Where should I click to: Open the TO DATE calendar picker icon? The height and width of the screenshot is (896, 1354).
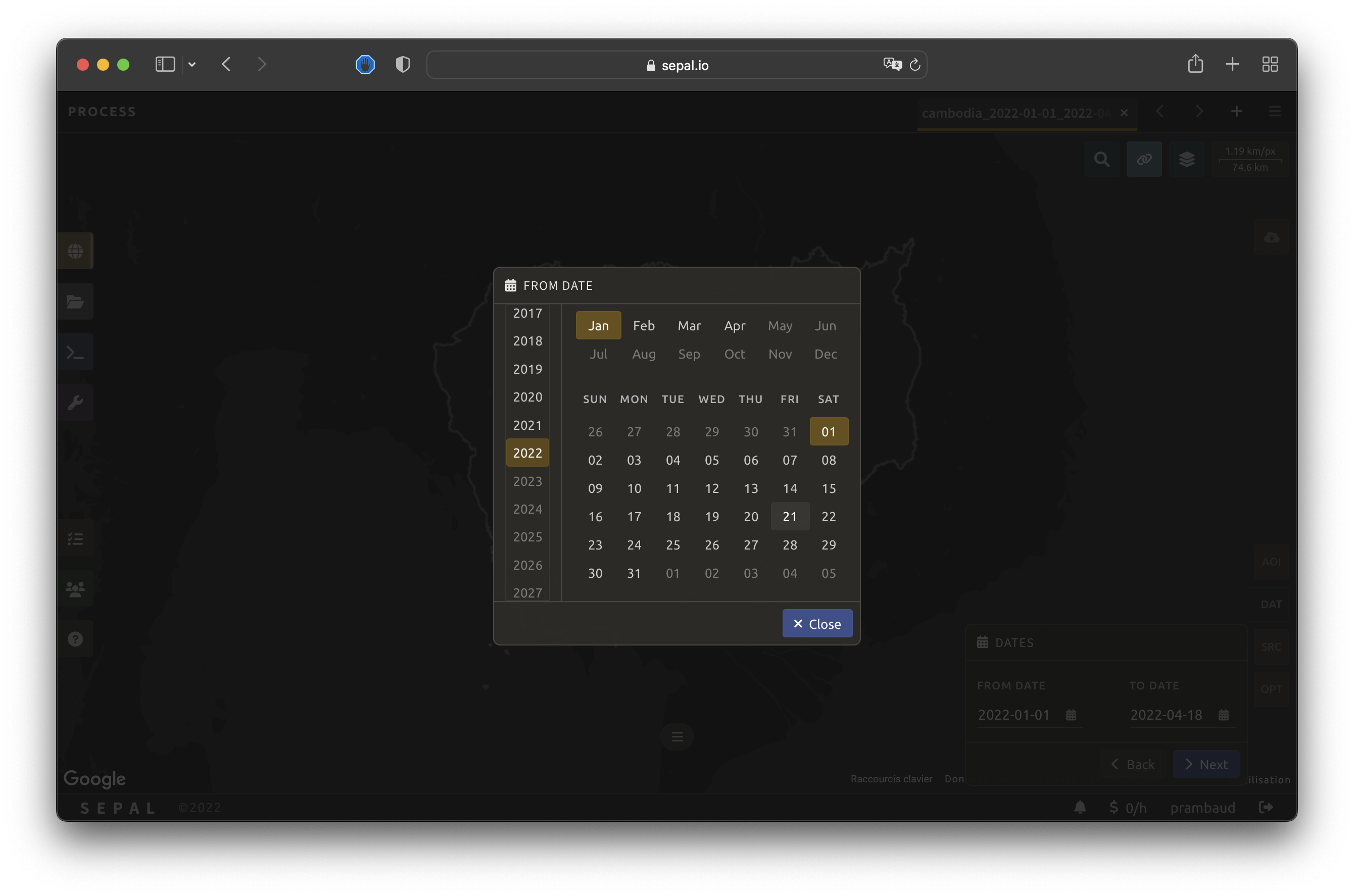tap(1224, 715)
